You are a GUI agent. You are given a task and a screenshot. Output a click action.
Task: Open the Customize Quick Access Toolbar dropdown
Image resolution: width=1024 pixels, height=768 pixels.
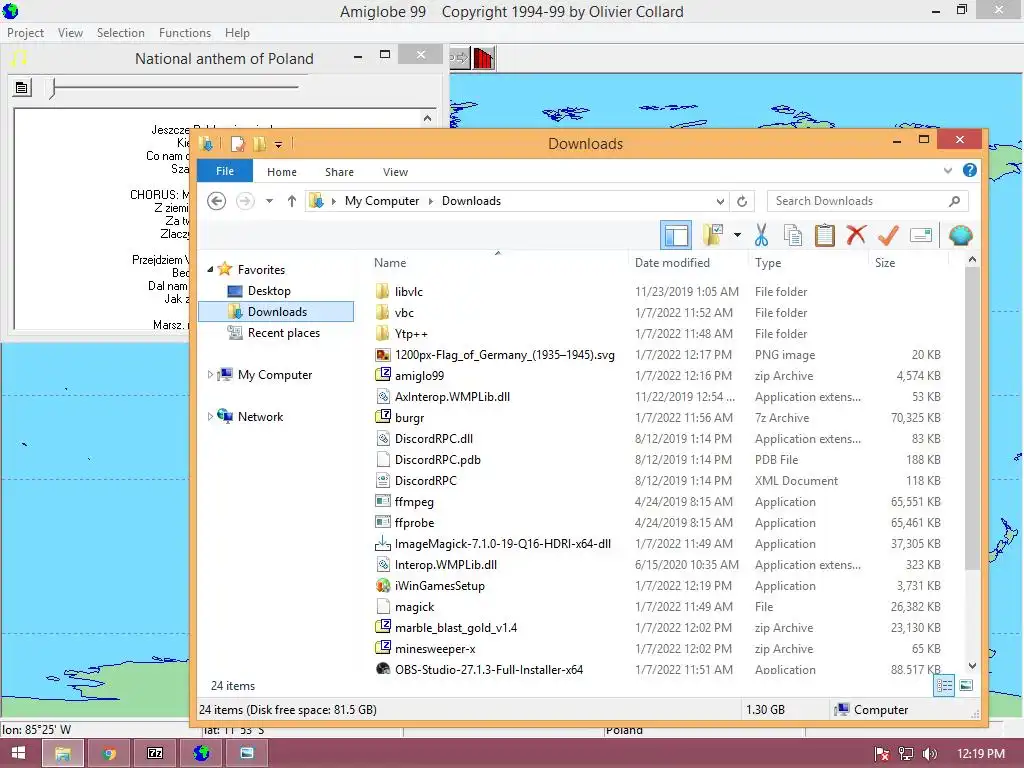click(278, 144)
